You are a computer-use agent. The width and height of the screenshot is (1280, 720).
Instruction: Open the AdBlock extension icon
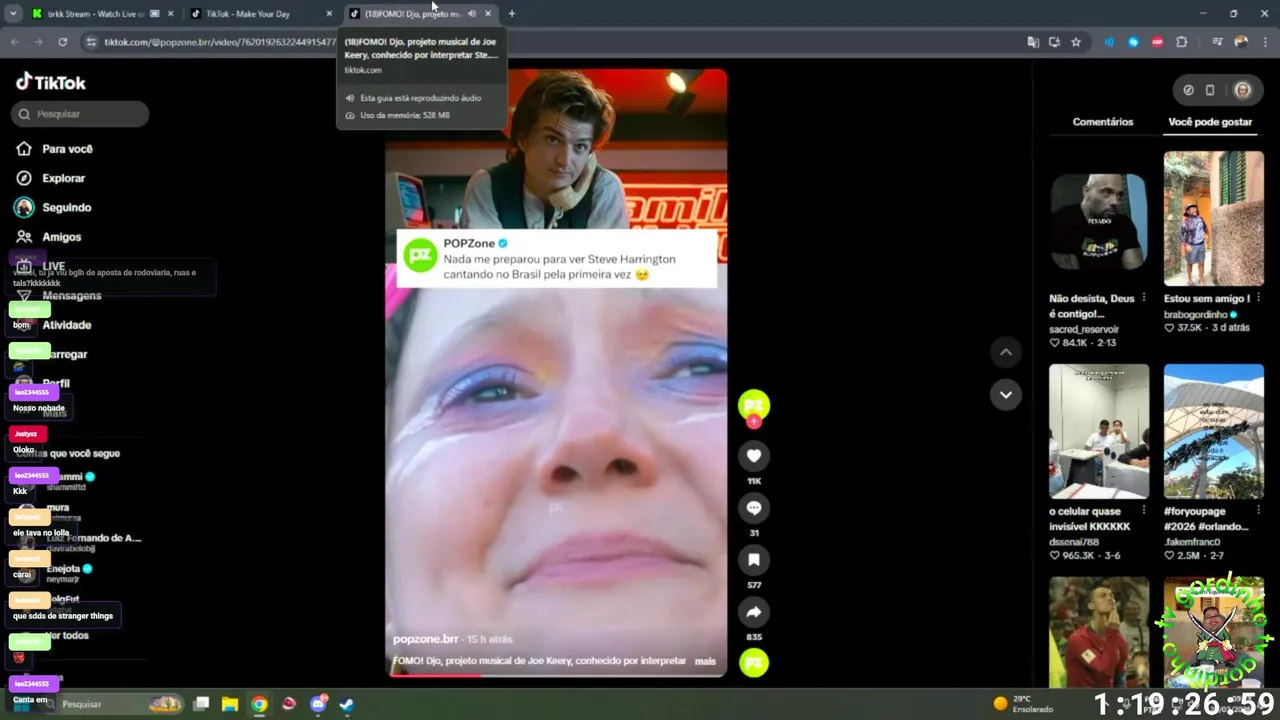click(1158, 42)
